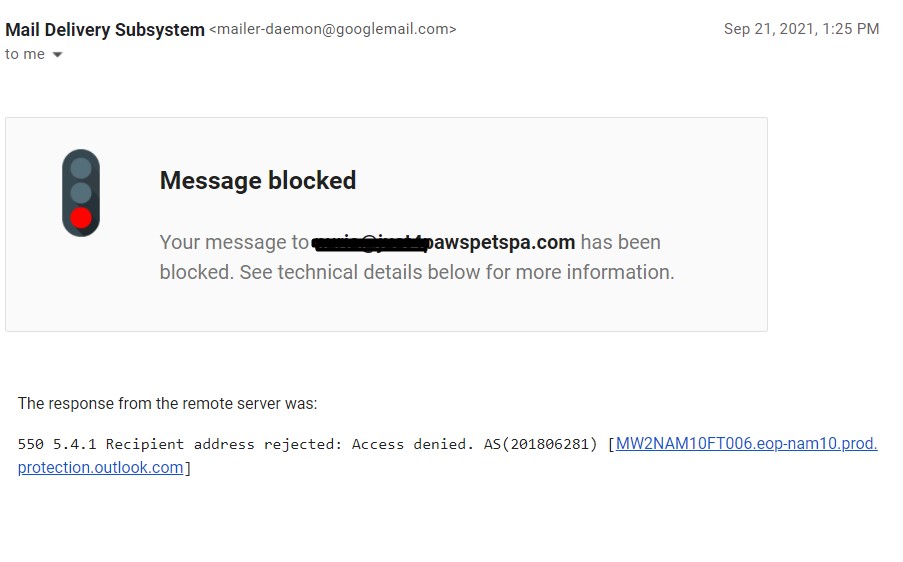
Task: Click the Sep 21, 2021 timestamp
Action: click(801, 29)
